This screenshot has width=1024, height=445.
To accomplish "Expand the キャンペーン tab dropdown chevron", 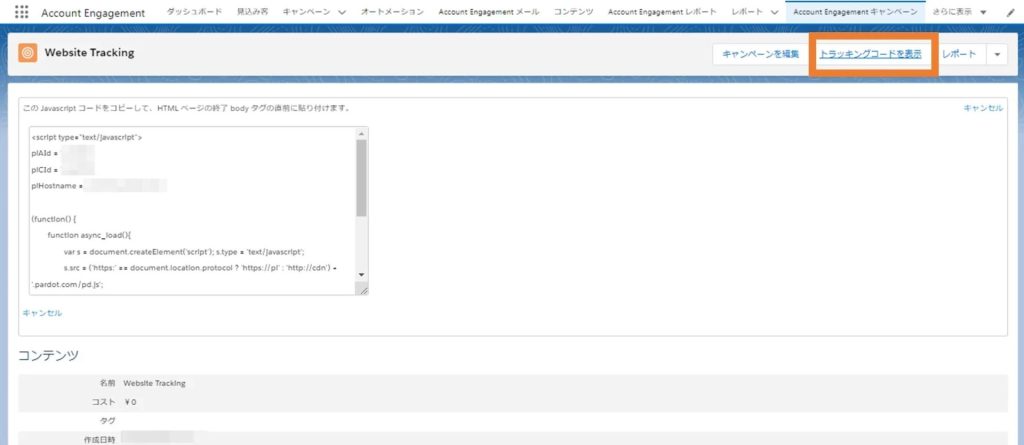I will 342,13.
